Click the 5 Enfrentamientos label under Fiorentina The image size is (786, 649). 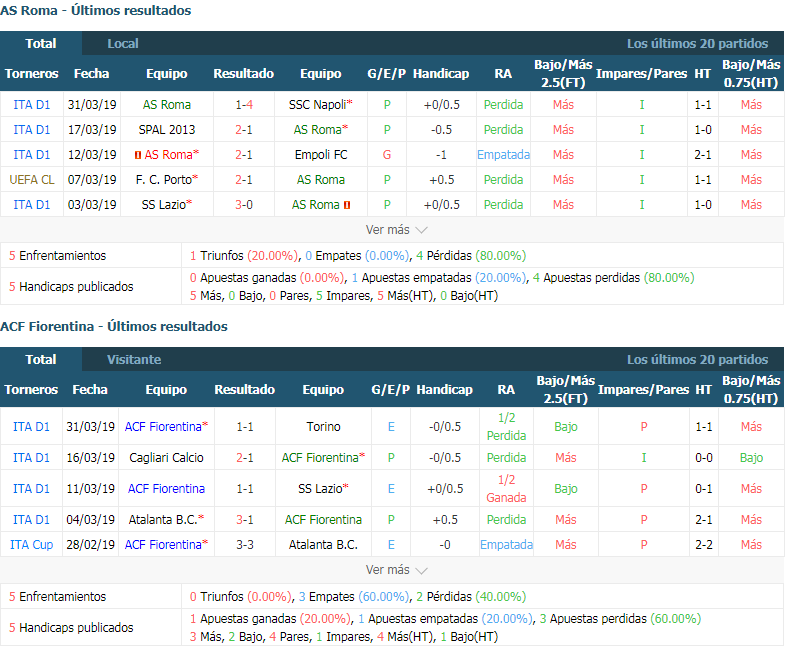coord(58,596)
